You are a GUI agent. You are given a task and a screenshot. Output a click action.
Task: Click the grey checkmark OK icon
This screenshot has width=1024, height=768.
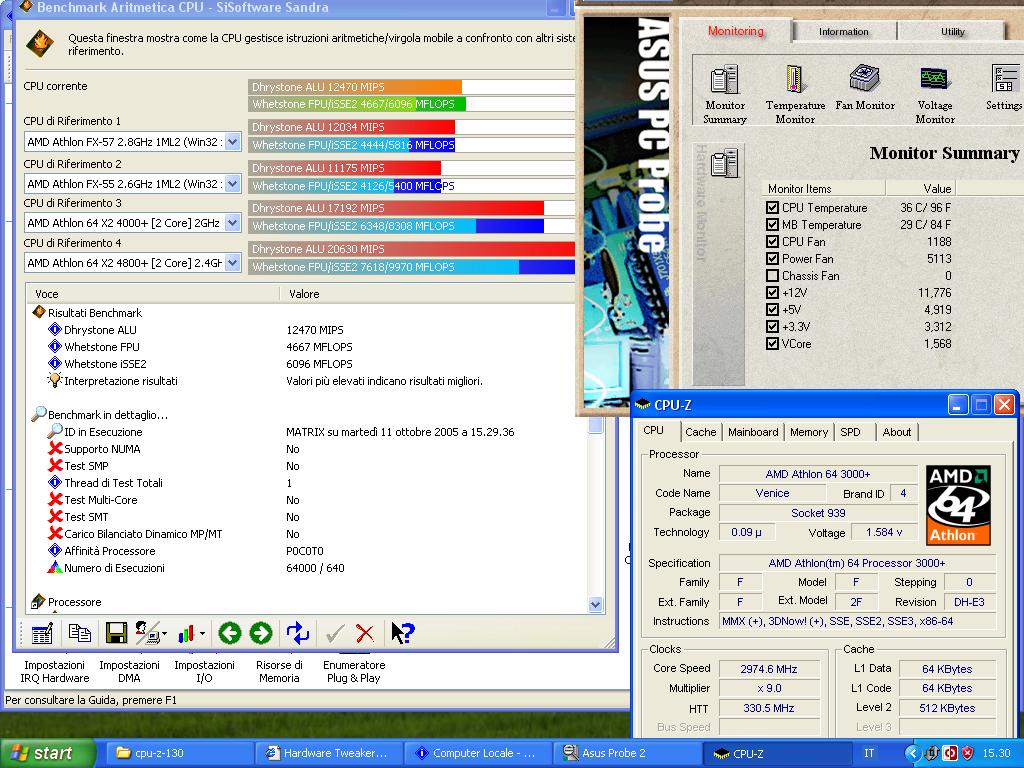click(335, 633)
